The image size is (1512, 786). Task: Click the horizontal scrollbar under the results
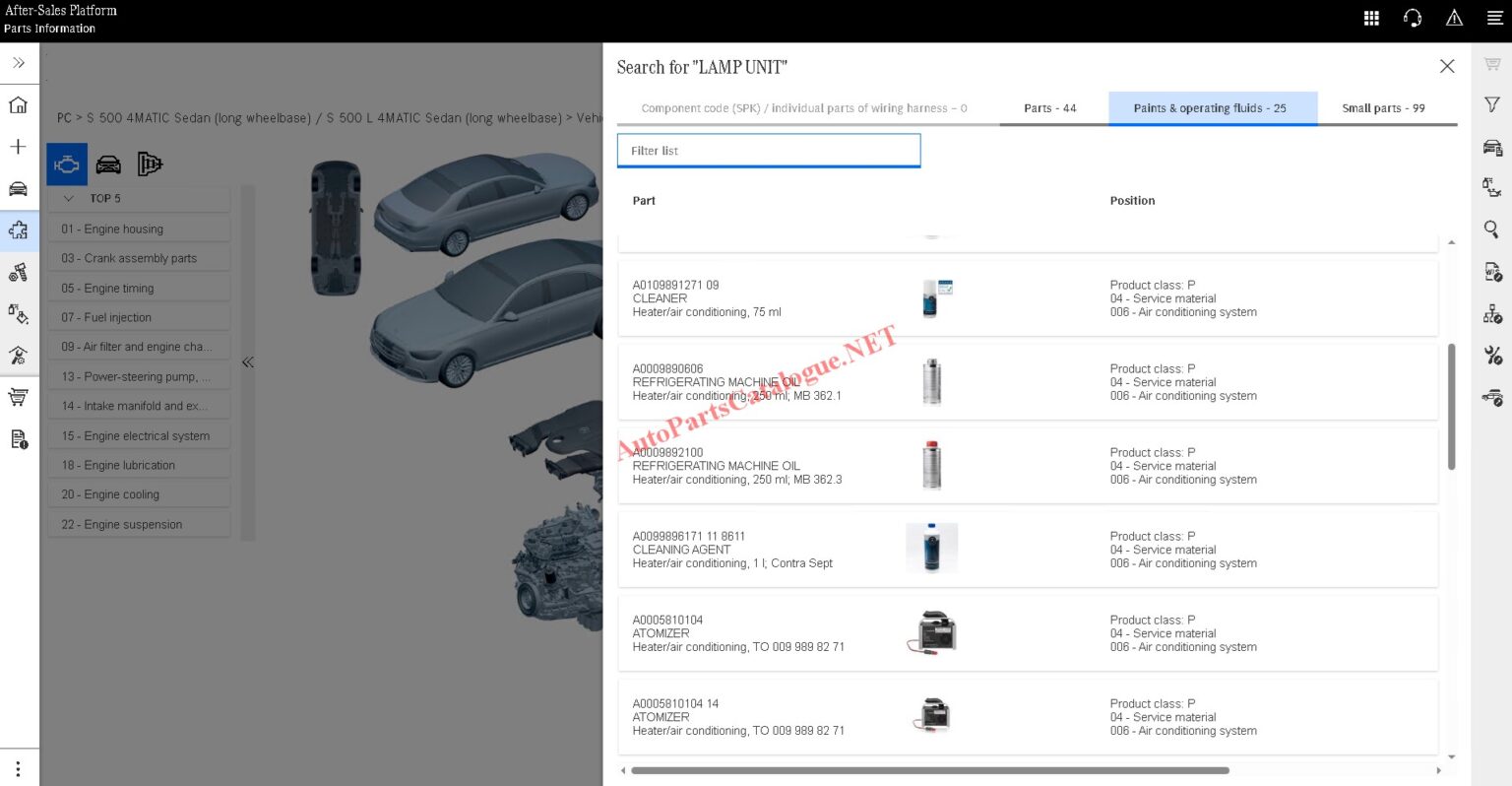tap(930, 770)
